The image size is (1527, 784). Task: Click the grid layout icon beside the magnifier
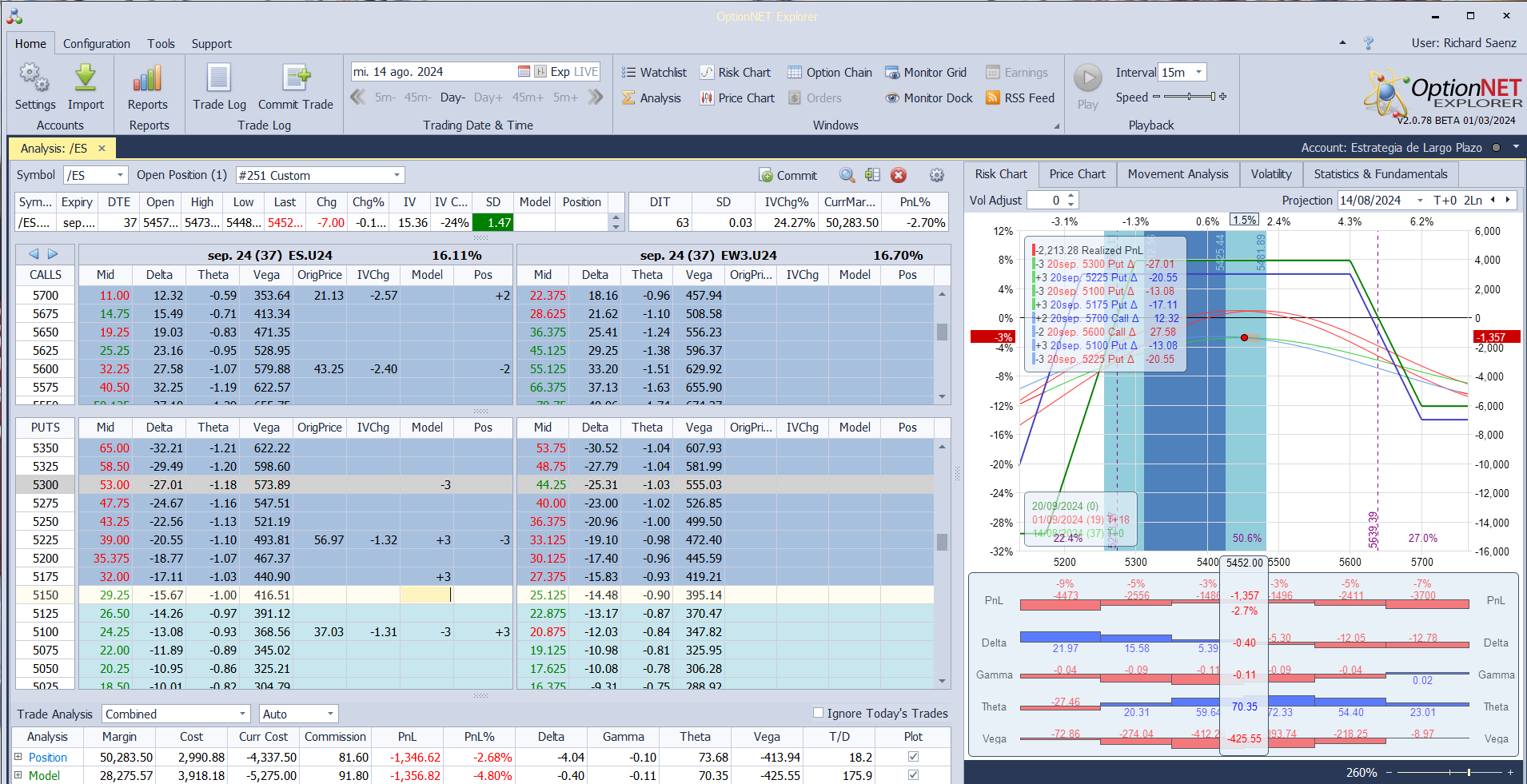point(872,175)
